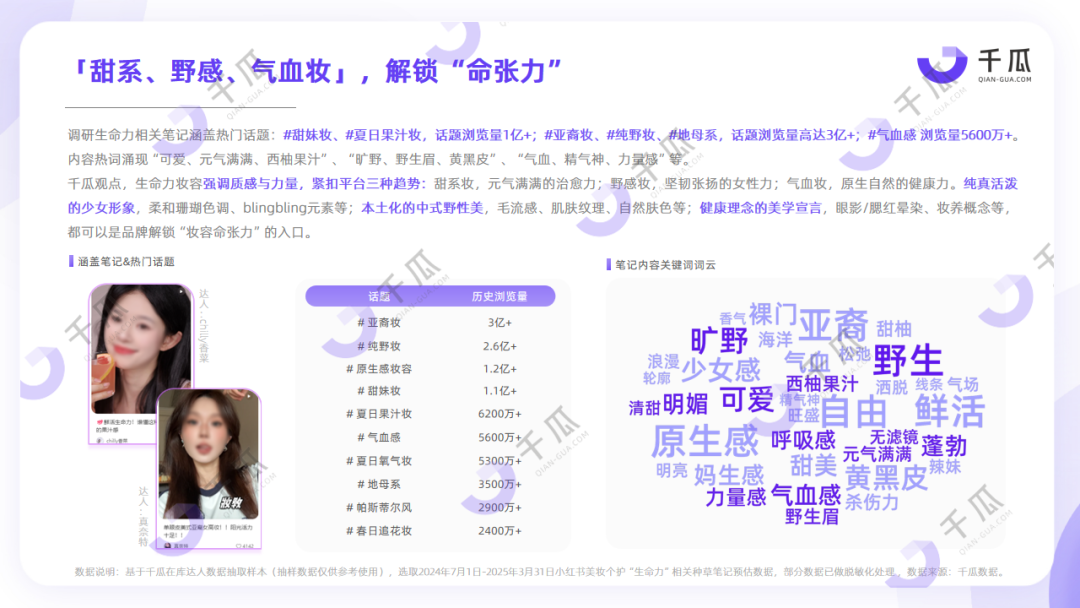Click the large word 原生感 in the word cloud
1080x608 pixels.
pyautogui.click(x=705, y=441)
